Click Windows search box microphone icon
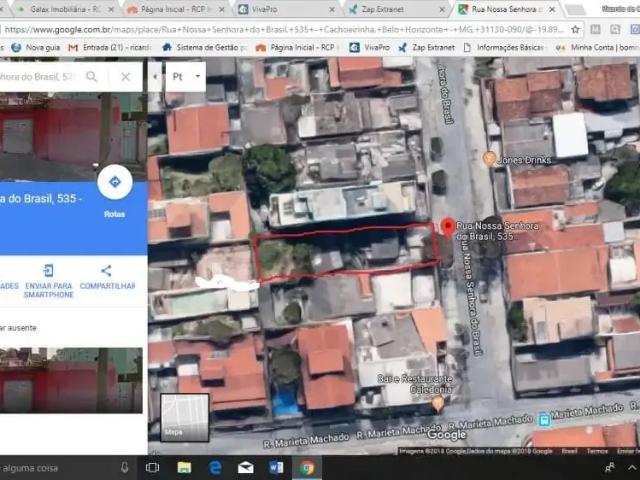 [125, 468]
